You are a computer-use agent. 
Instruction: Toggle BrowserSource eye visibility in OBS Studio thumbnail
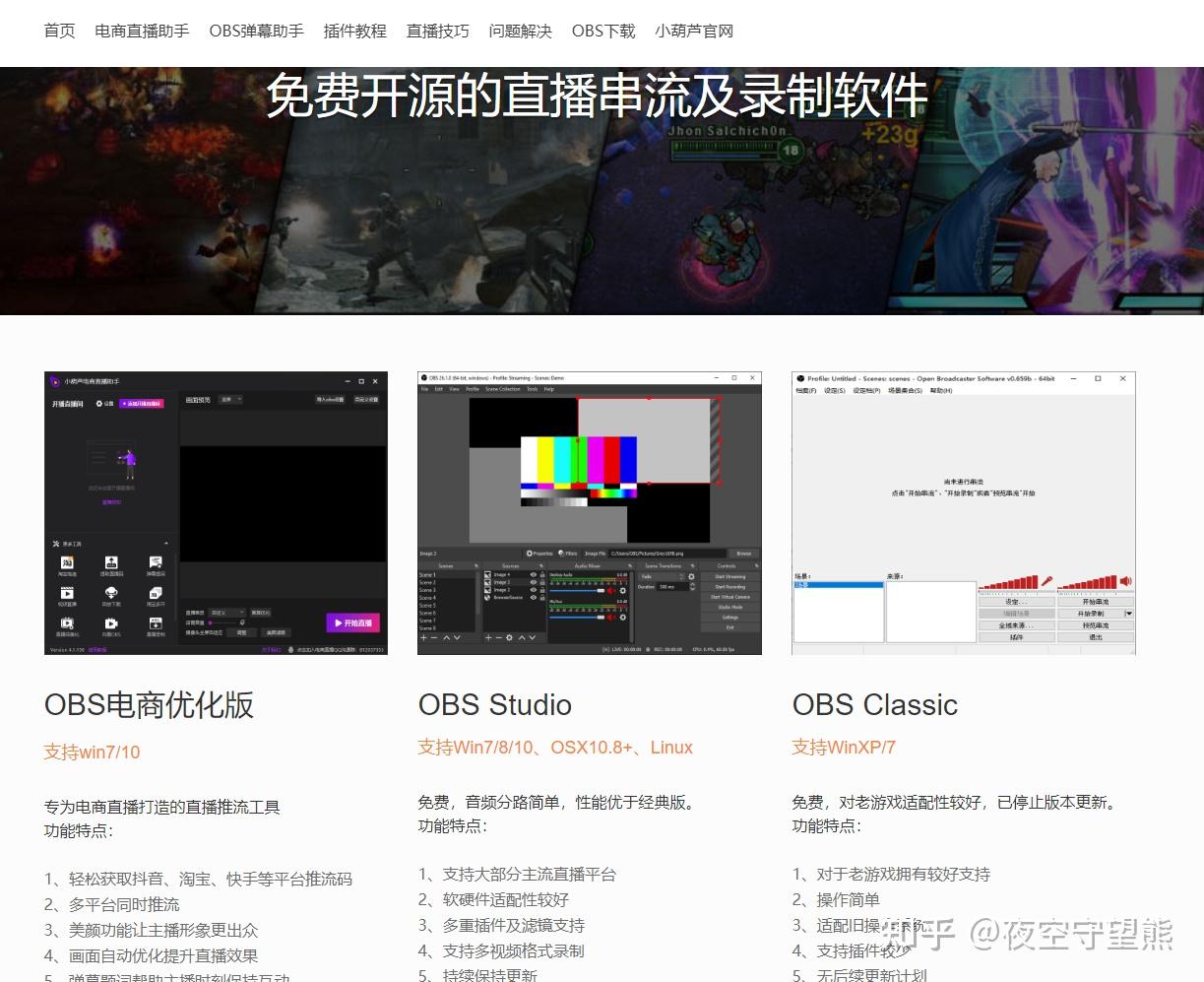[x=534, y=597]
